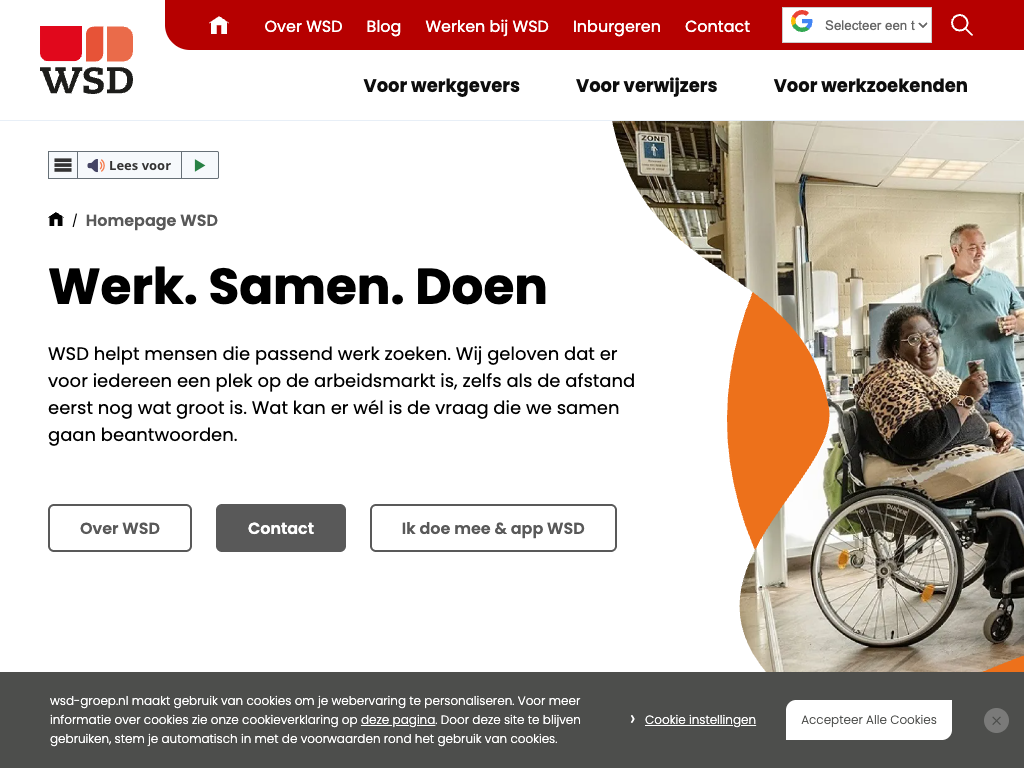Open the search magnifier icon
Image resolution: width=1024 pixels, height=768 pixels.
tap(961, 25)
